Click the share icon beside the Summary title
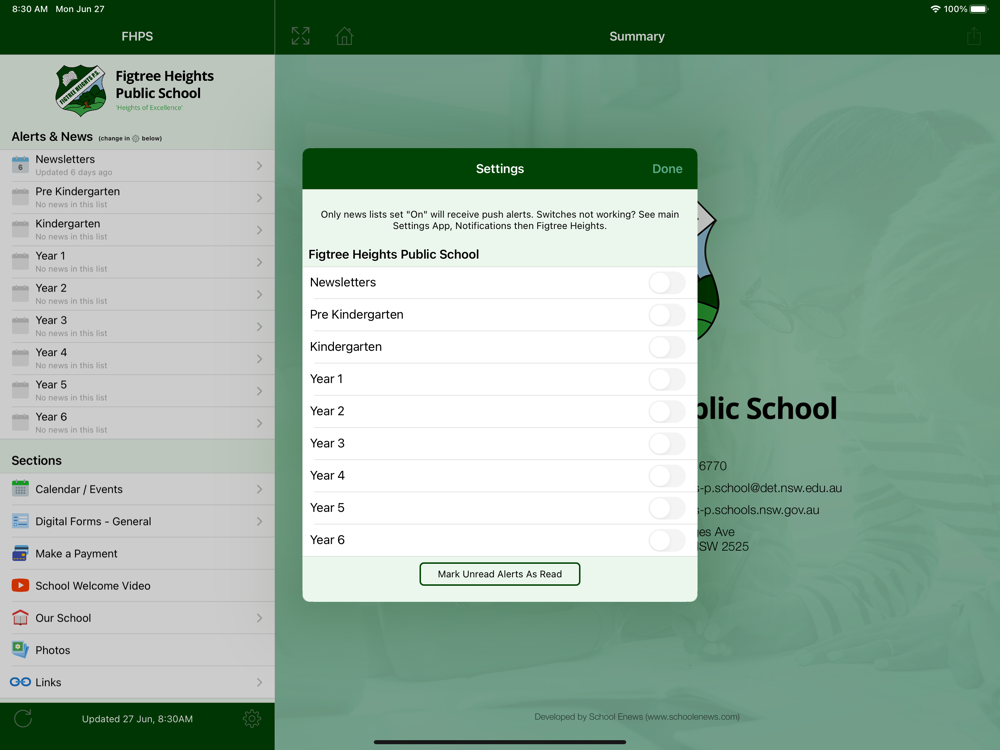The image size is (1000, 750). pos(973,36)
